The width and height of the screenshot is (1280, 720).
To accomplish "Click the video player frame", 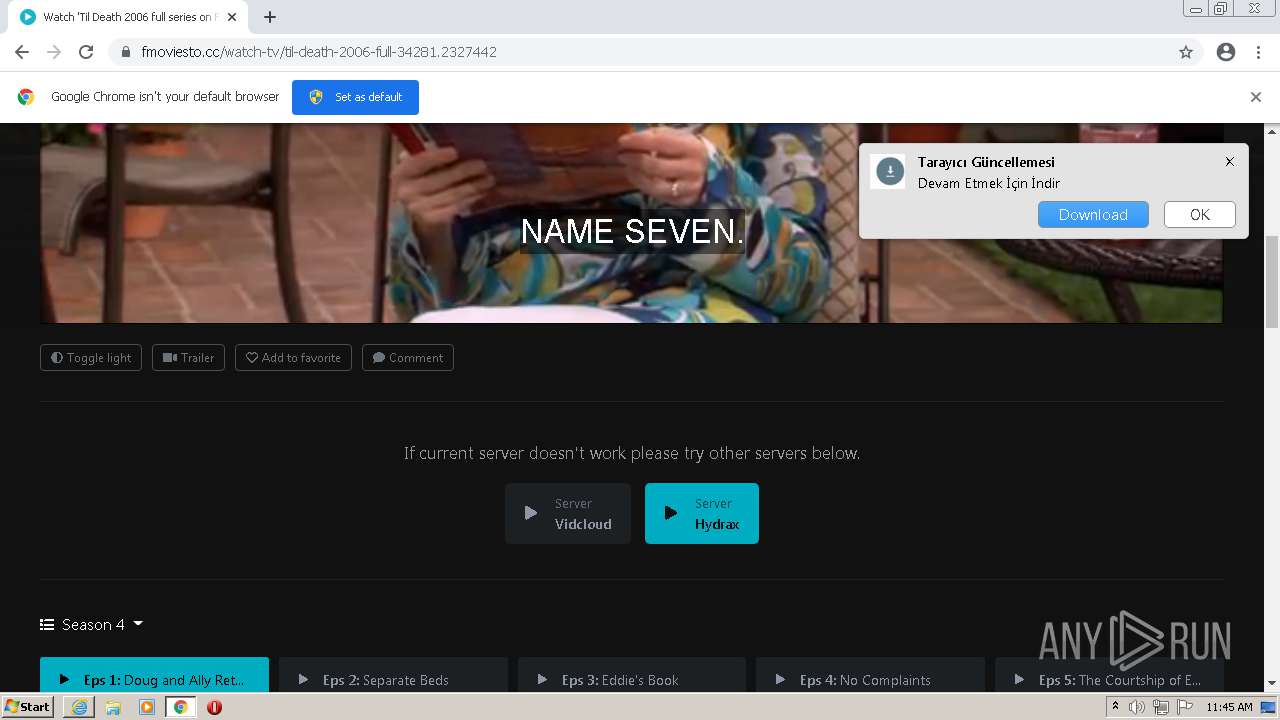I will [631, 223].
